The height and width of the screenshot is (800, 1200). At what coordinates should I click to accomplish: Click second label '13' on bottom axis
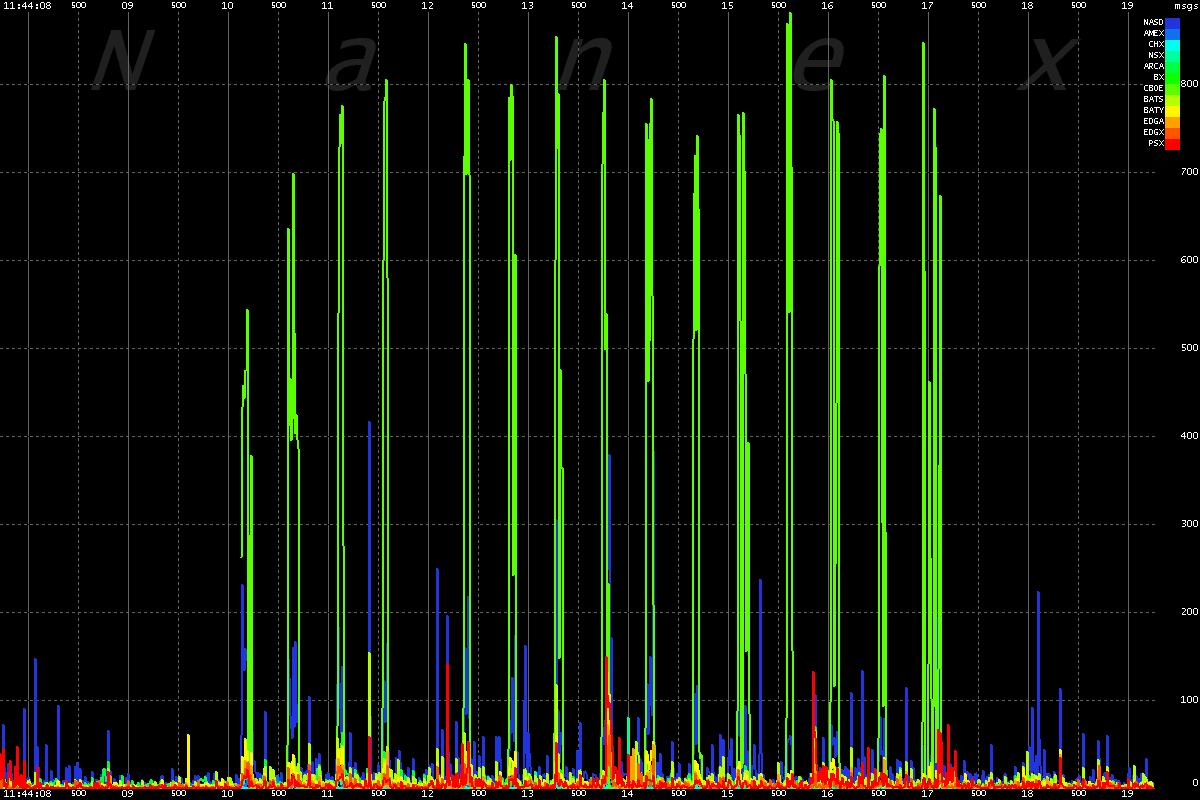527,794
